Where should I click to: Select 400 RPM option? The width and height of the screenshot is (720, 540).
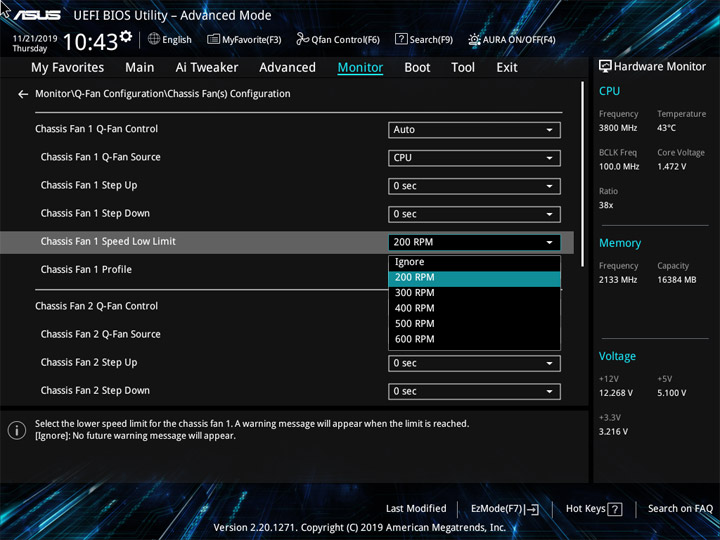474,309
